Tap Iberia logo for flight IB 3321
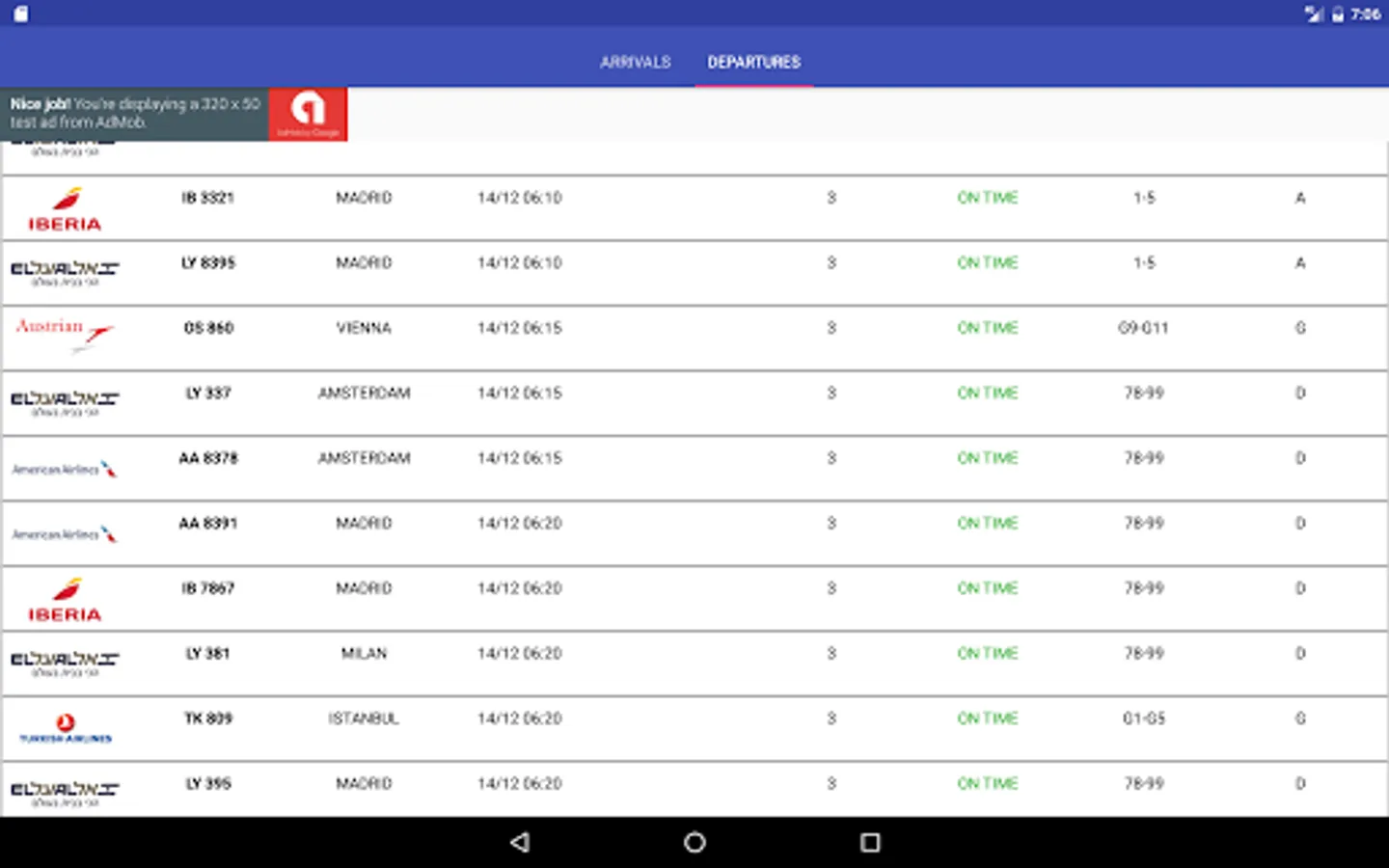This screenshot has width=1389, height=868. (65, 209)
